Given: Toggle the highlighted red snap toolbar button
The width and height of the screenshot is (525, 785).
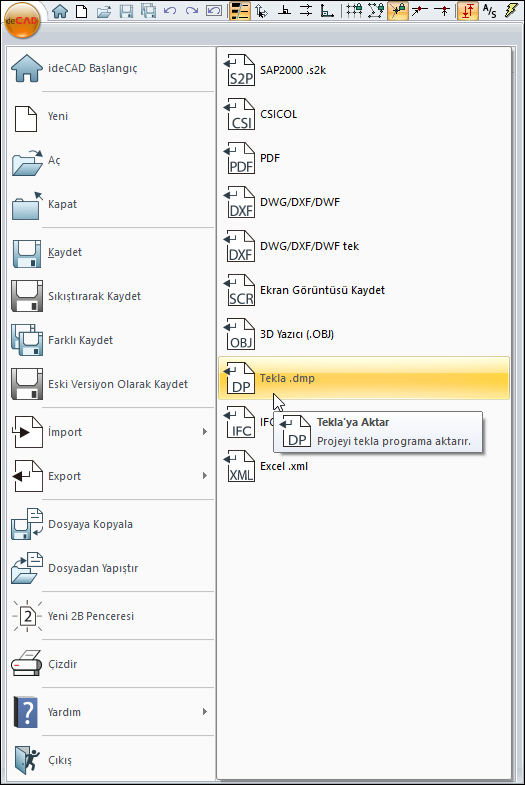Looking at the screenshot, I should click(467, 11).
